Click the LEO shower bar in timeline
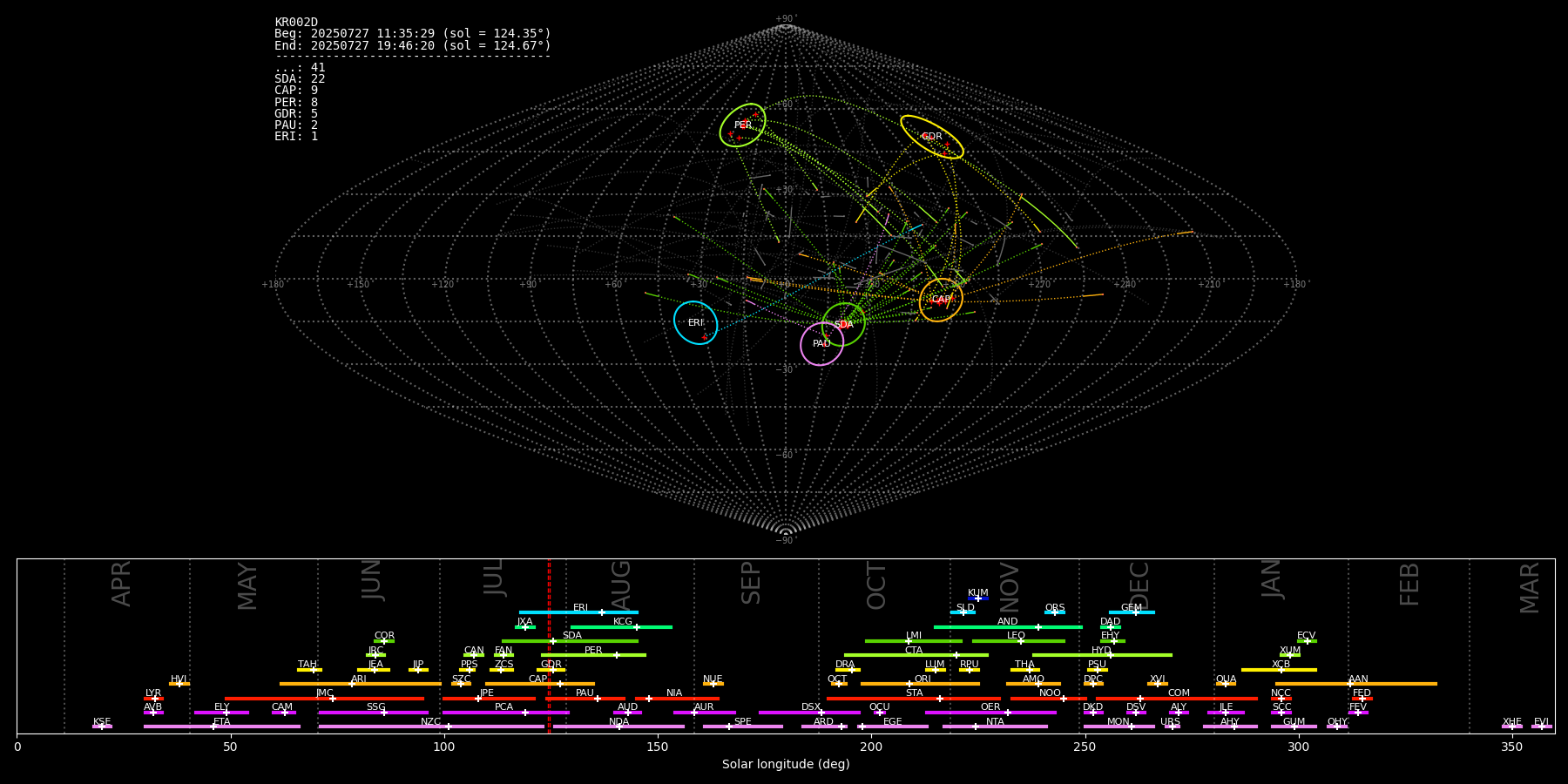The height and width of the screenshot is (784, 1568). click(1018, 641)
